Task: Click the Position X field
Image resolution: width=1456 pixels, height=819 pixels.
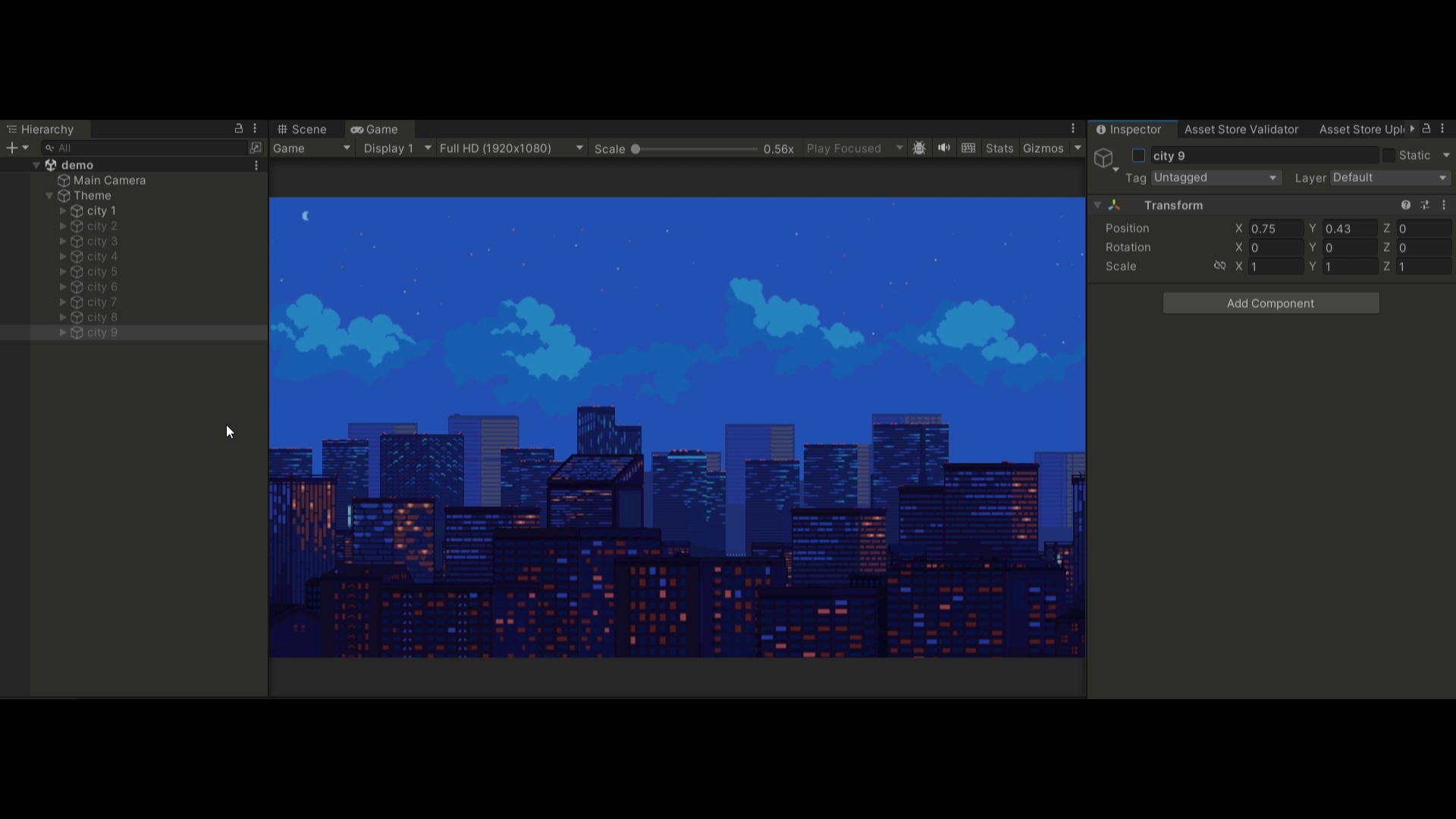Action: pos(1276,228)
